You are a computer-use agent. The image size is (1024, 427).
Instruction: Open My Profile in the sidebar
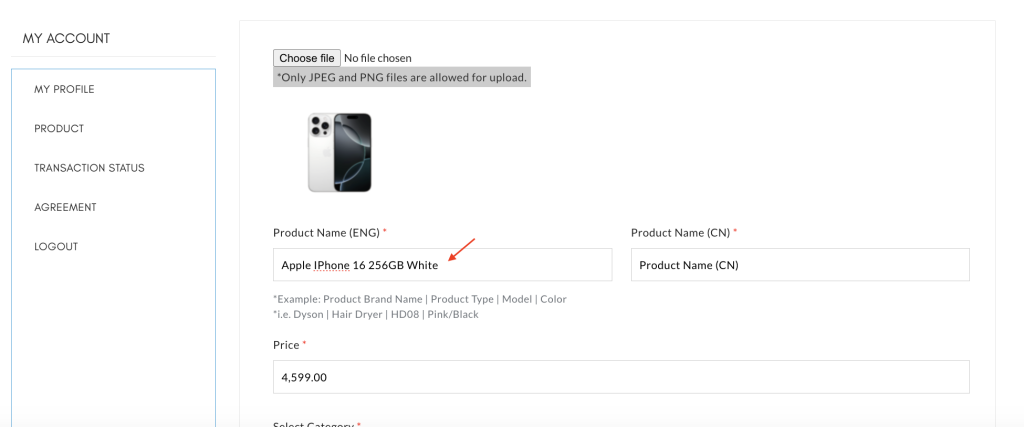tap(64, 89)
